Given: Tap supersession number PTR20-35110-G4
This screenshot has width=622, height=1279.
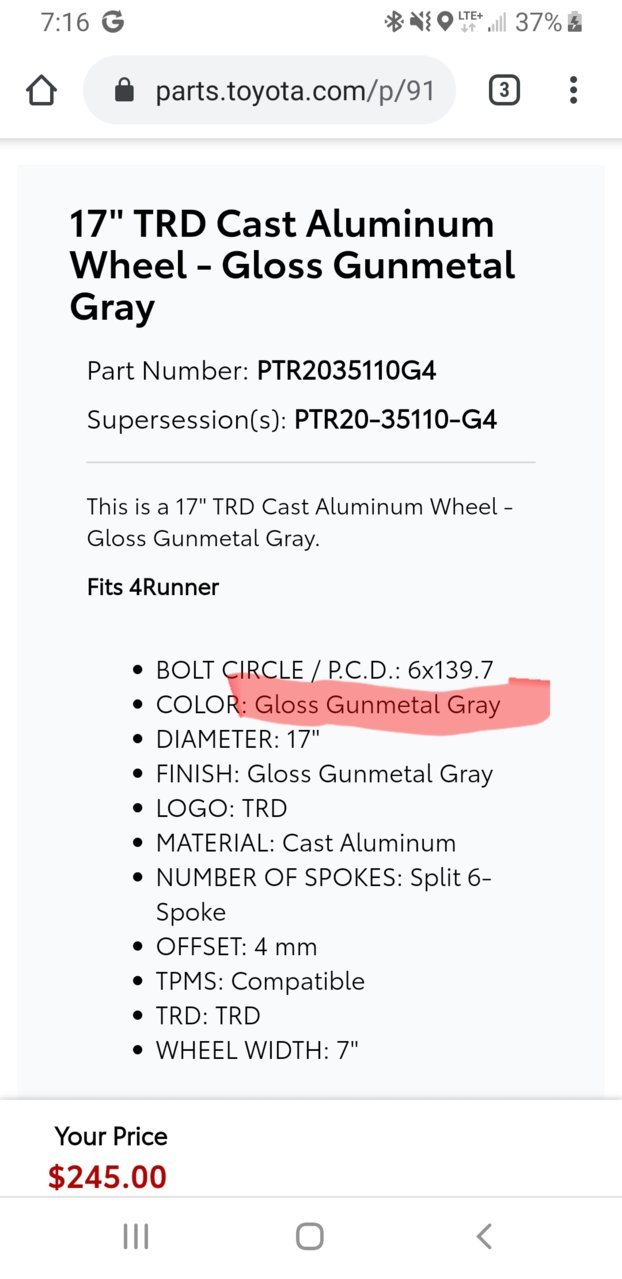Looking at the screenshot, I should point(395,419).
